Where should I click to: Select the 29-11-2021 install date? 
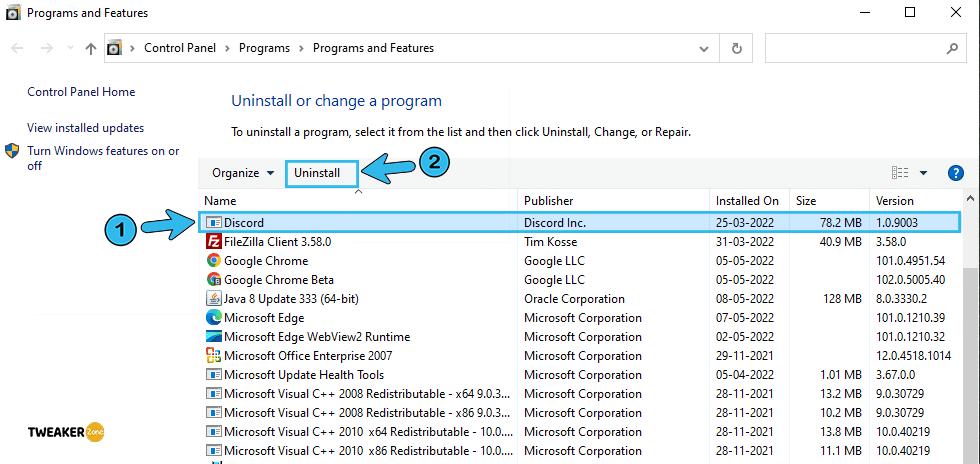pyautogui.click(x=745, y=356)
